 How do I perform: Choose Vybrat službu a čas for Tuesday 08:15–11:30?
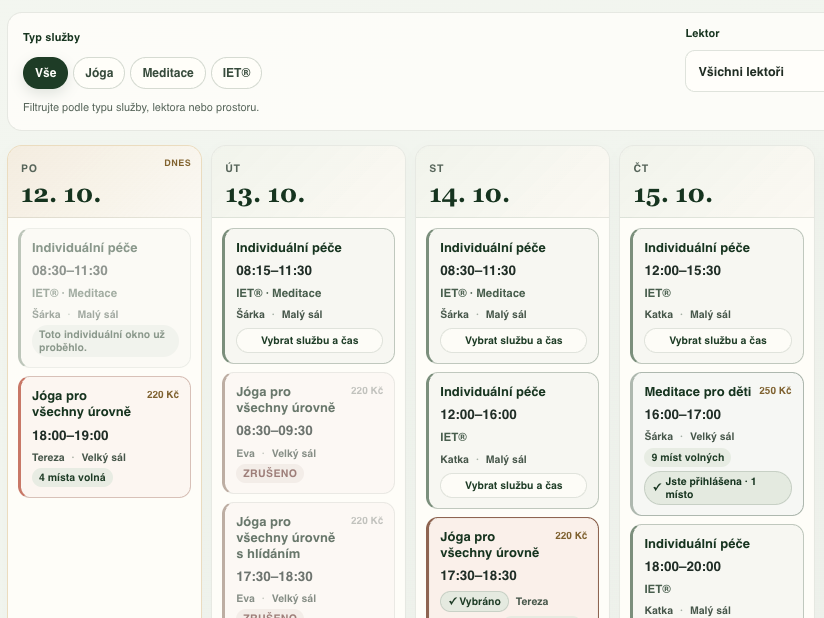310,341
